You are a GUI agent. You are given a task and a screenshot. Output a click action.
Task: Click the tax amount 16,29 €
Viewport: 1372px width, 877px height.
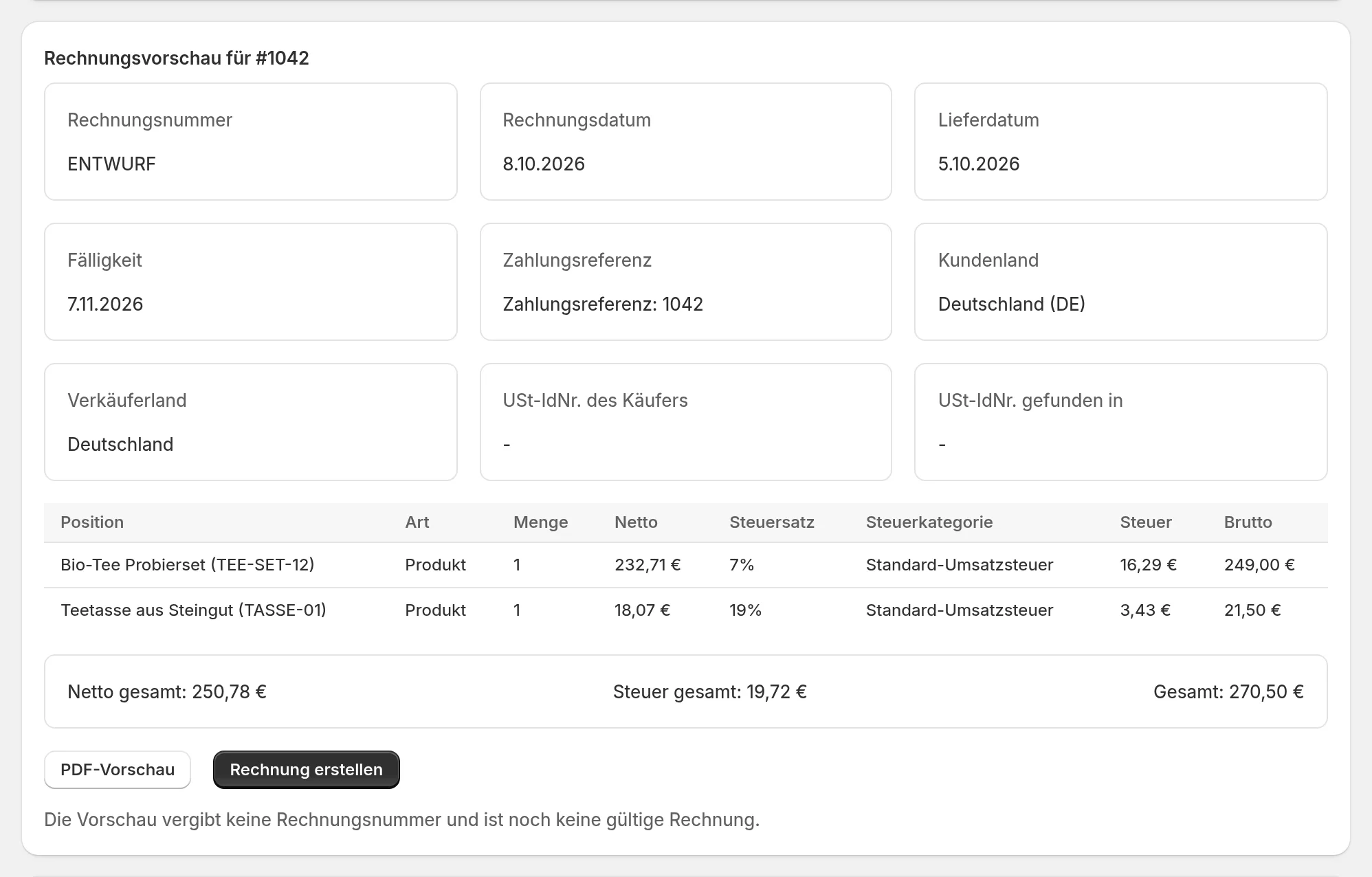(1149, 565)
